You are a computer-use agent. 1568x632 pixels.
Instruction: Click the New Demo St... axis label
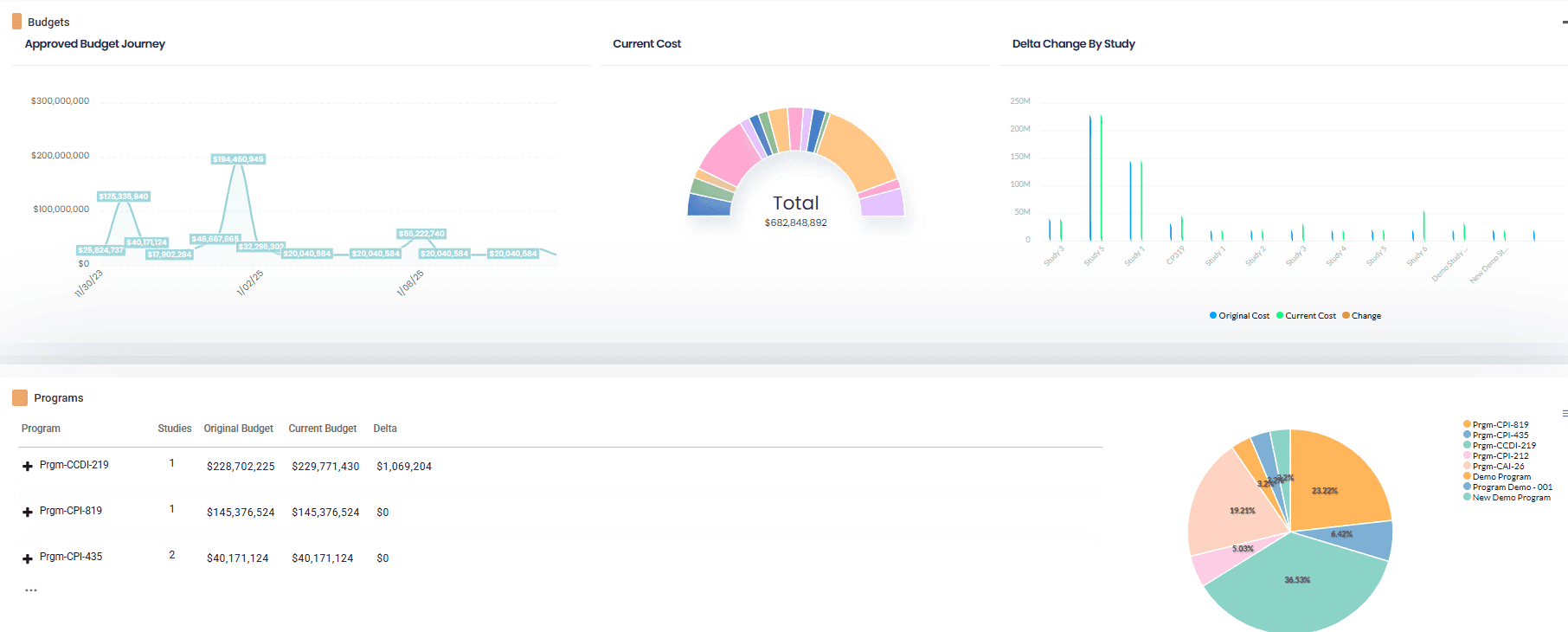pyautogui.click(x=1488, y=266)
